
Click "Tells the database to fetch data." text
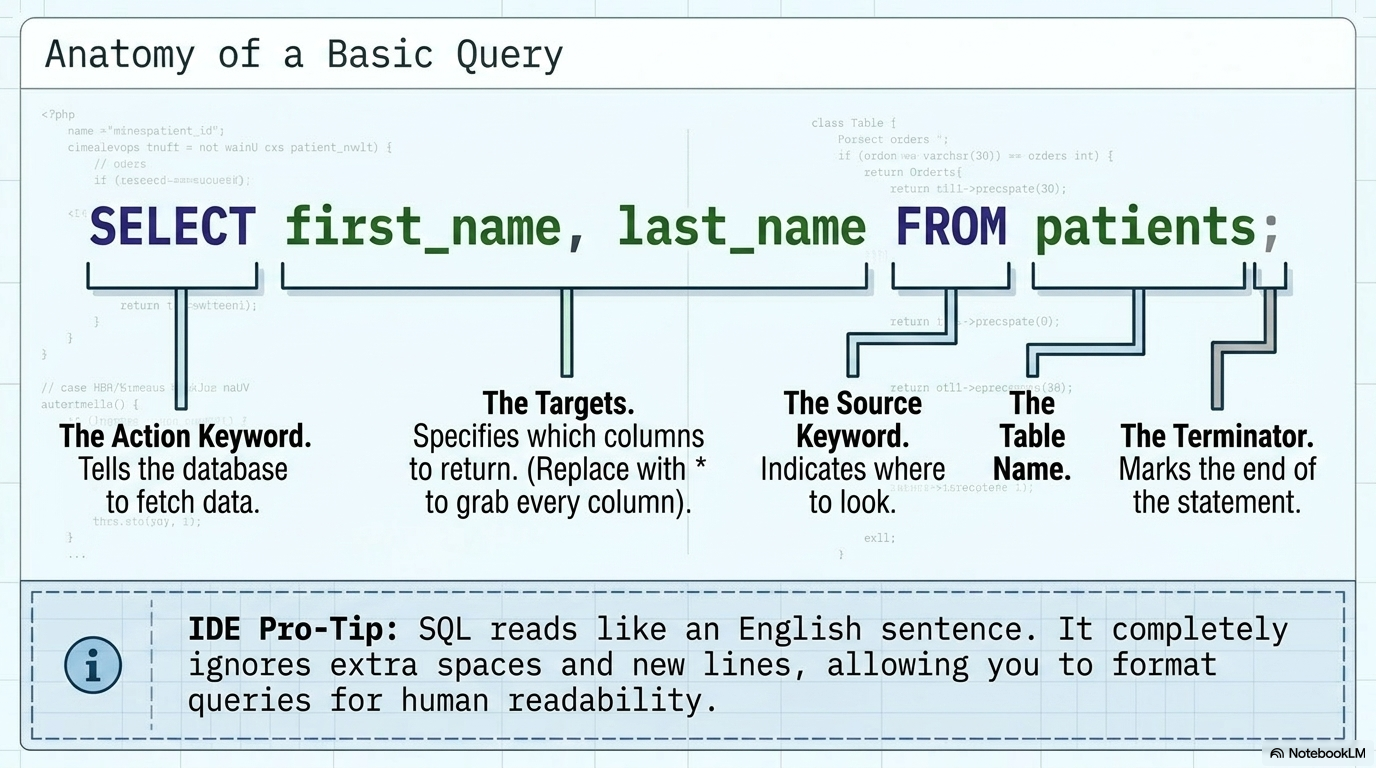tap(183, 485)
